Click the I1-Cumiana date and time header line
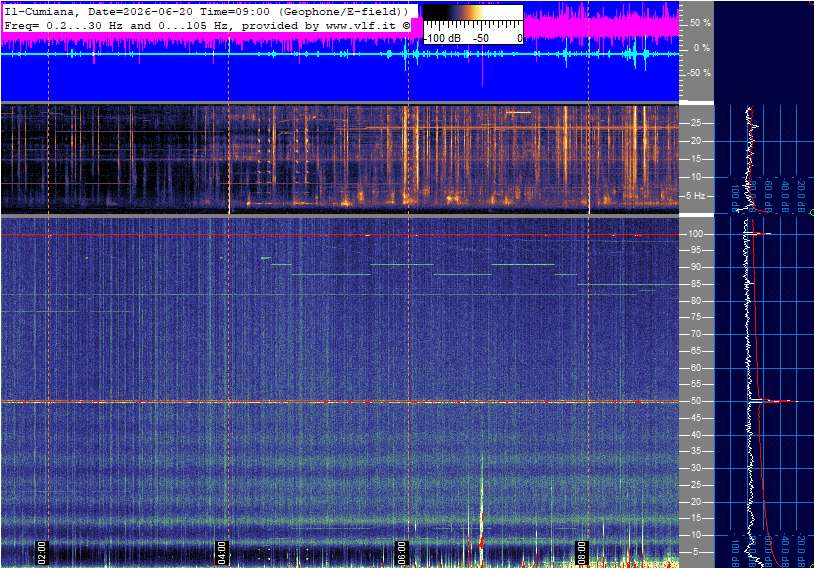Viewport: 815px width, 569px height. point(207,11)
